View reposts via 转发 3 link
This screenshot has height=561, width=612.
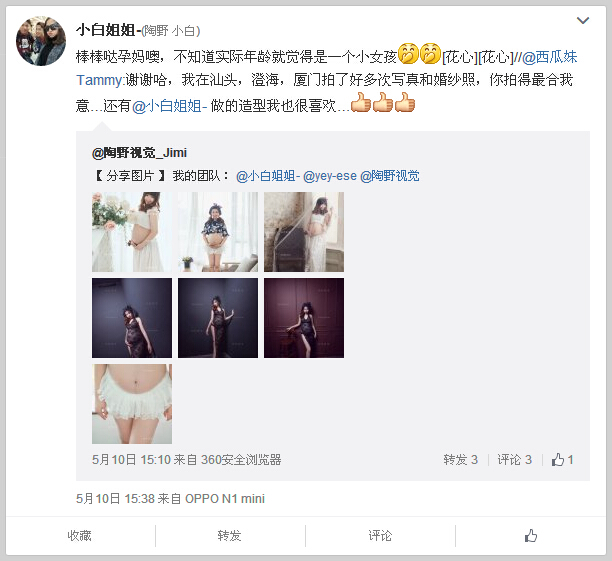pyautogui.click(x=460, y=459)
